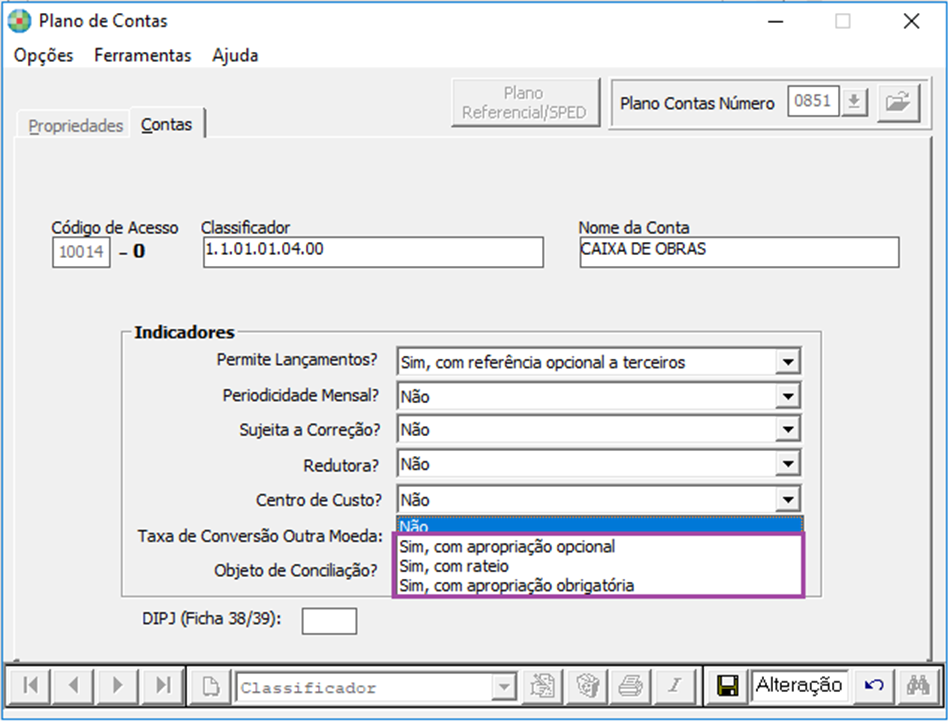
Task: Choose the highlighted Não option
Action: 600,525
